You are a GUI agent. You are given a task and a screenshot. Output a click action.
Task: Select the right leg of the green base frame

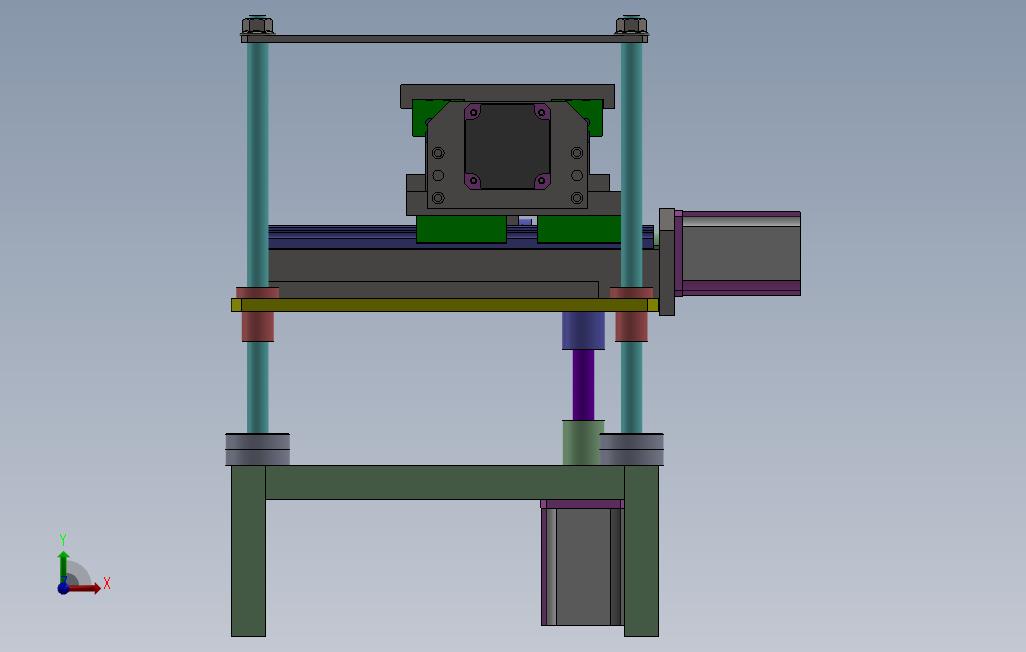(x=641, y=551)
